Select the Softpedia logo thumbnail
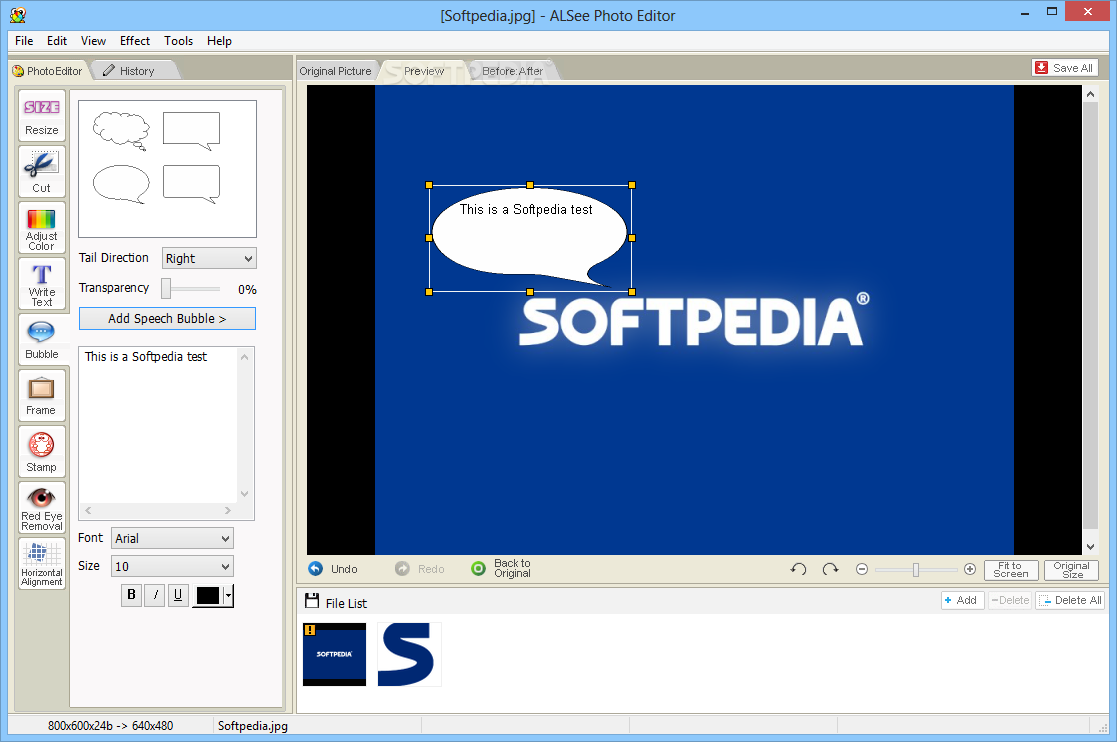 [335, 654]
